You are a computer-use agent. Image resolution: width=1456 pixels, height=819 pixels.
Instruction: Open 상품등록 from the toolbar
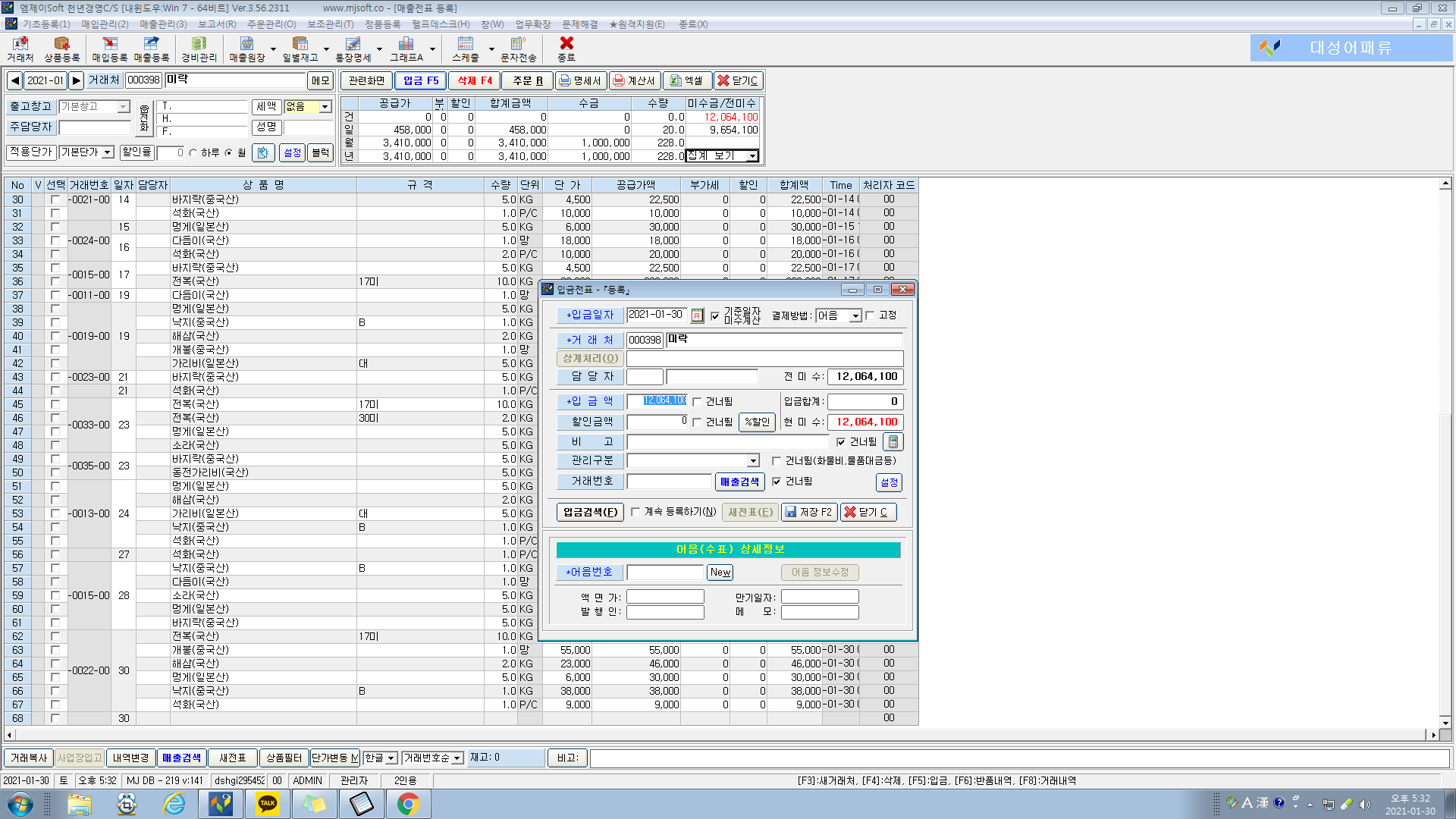[61, 49]
